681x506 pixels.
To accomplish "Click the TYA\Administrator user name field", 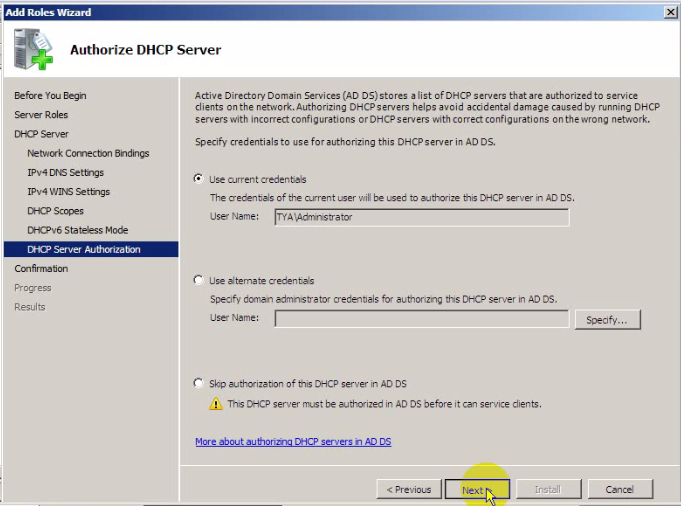I will tap(421, 217).
